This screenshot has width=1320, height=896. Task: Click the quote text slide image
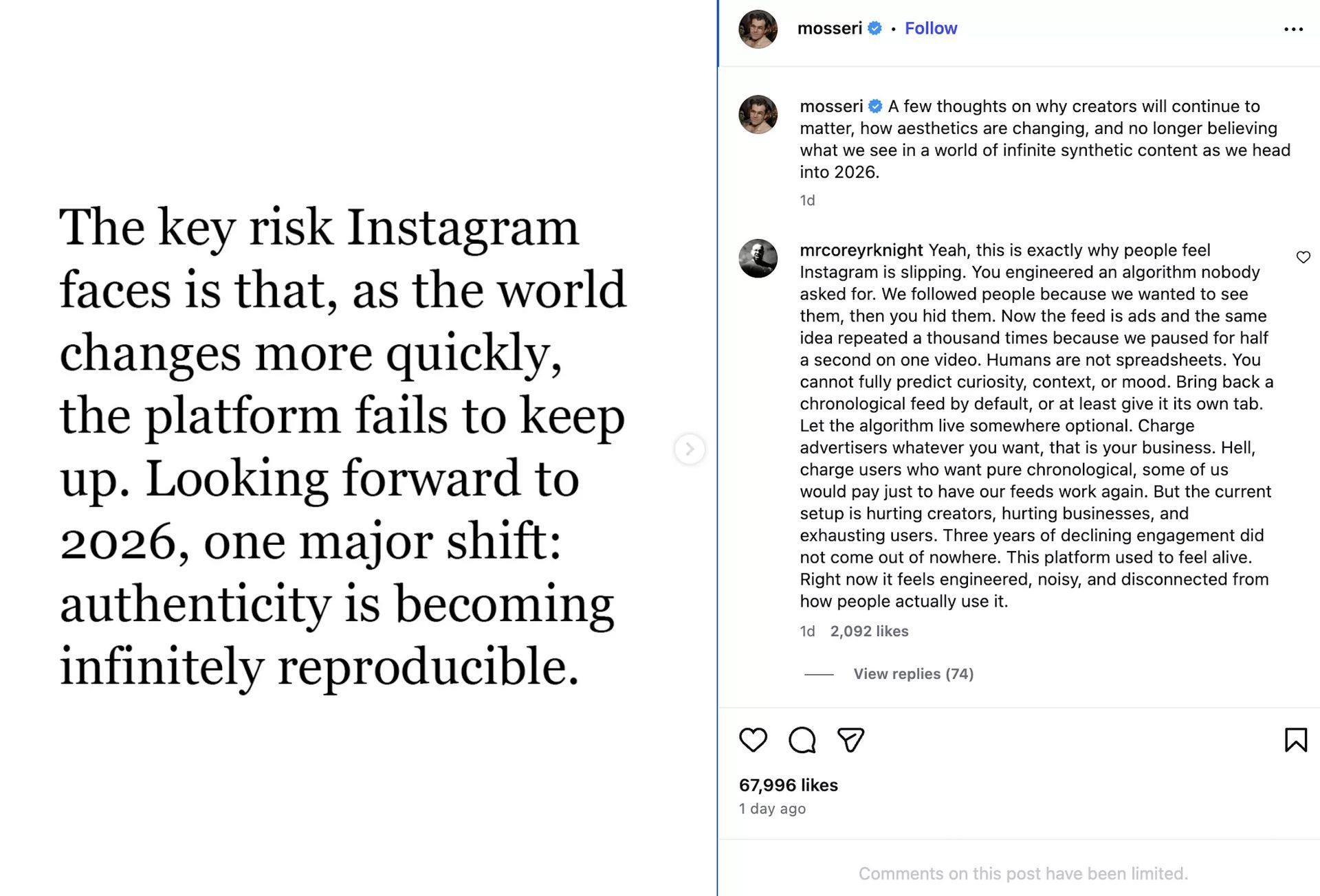[x=344, y=447]
